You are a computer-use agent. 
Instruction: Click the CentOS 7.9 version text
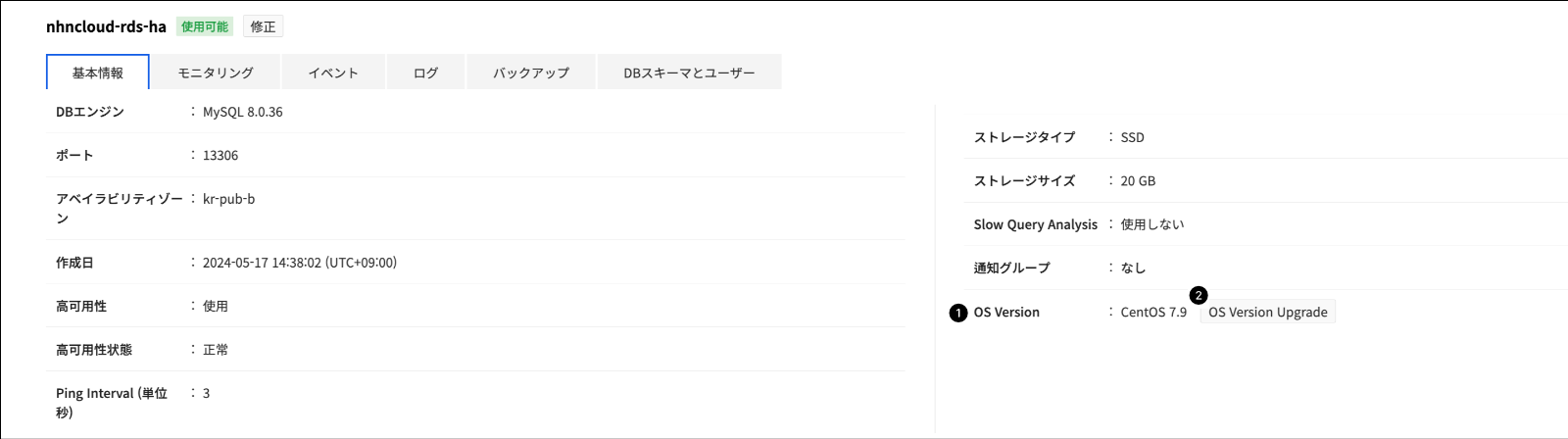(x=1153, y=313)
